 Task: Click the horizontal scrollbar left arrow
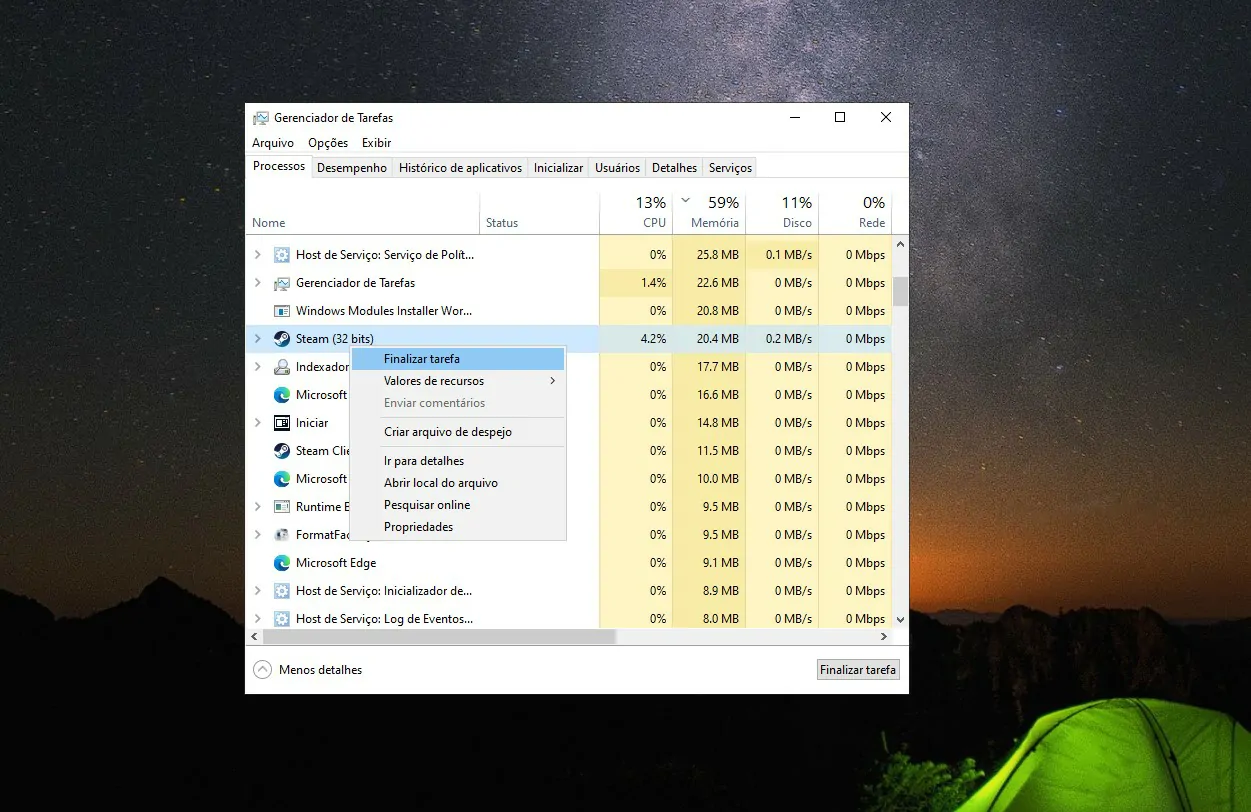coord(254,637)
